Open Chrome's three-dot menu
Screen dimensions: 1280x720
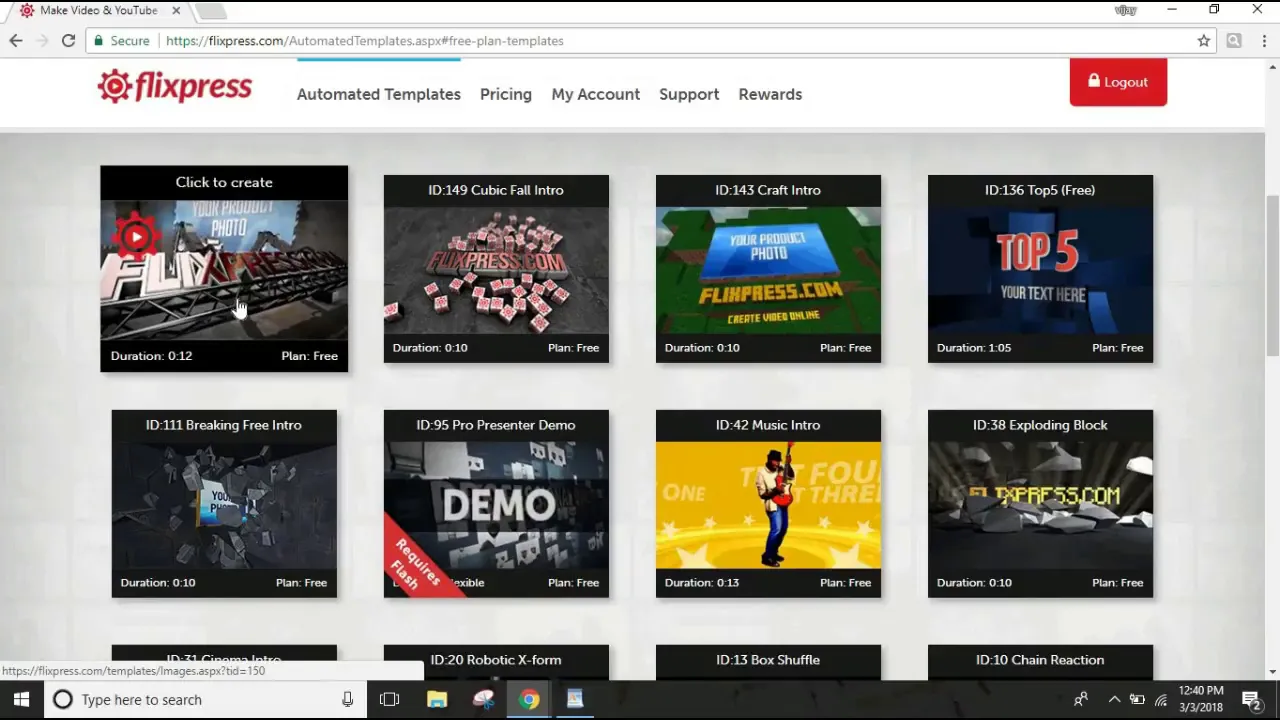tap(1263, 41)
